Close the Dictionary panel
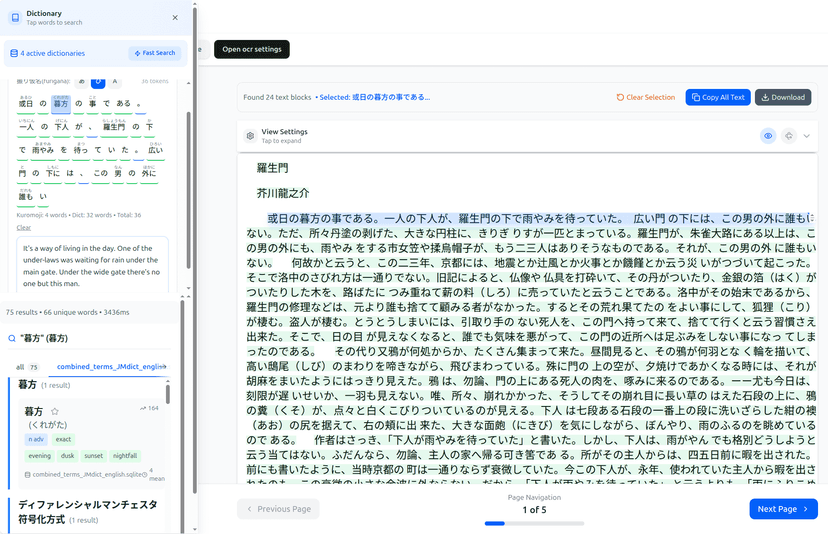The image size is (828, 534). tap(175, 17)
